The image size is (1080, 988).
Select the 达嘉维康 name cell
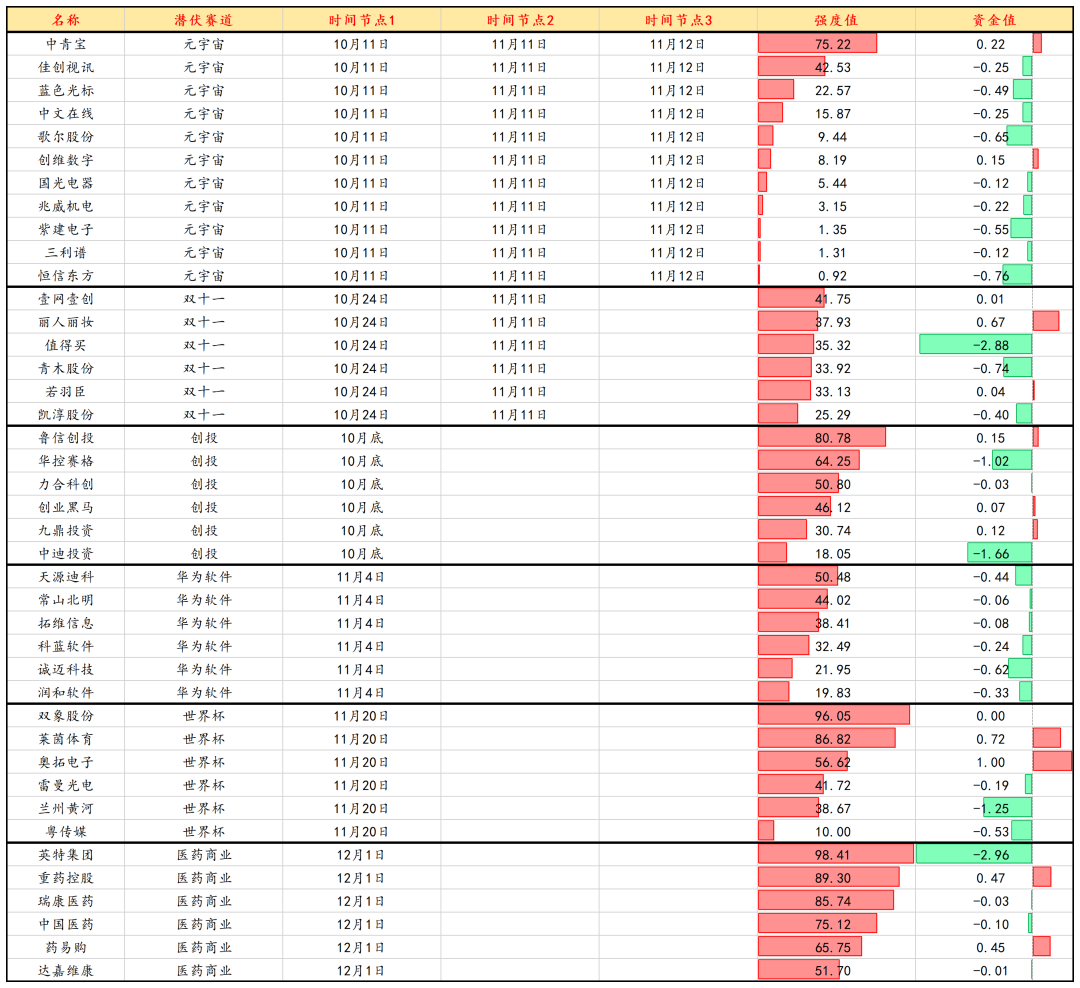65,971
